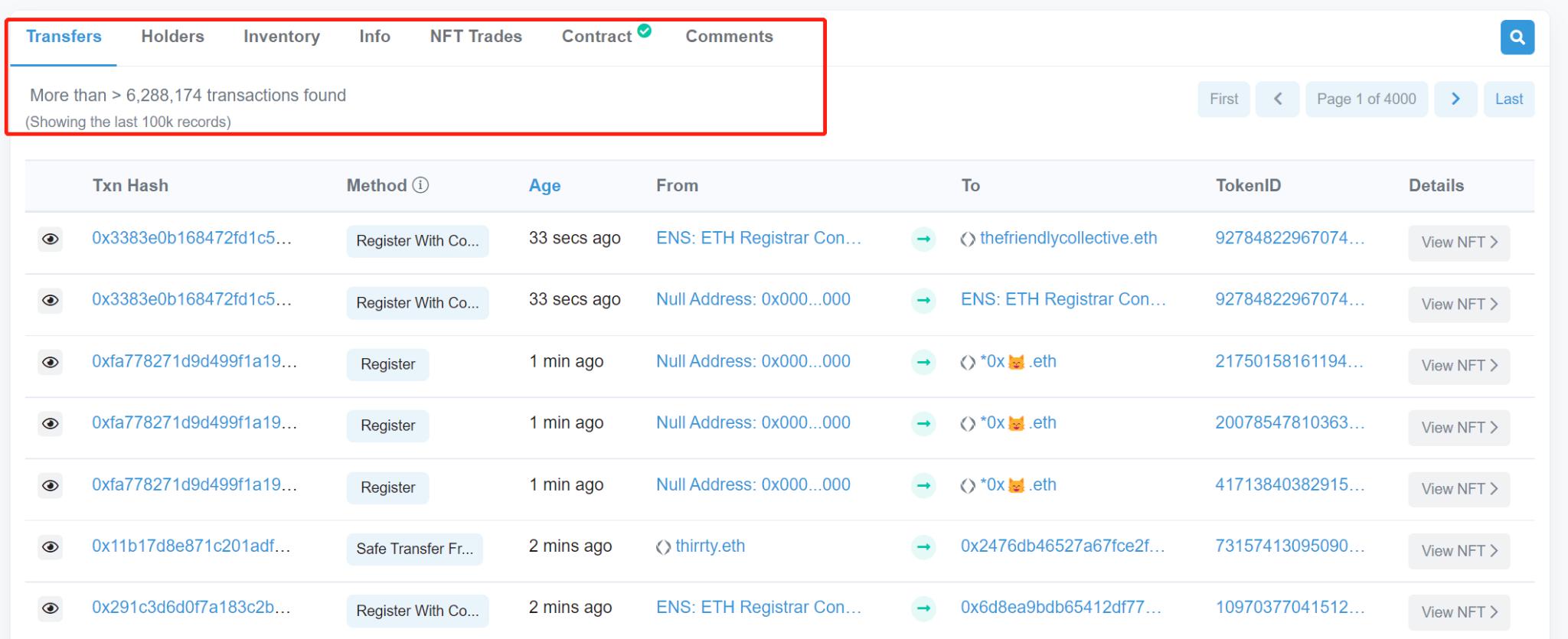Click the blue search magnifier icon

1517,37
